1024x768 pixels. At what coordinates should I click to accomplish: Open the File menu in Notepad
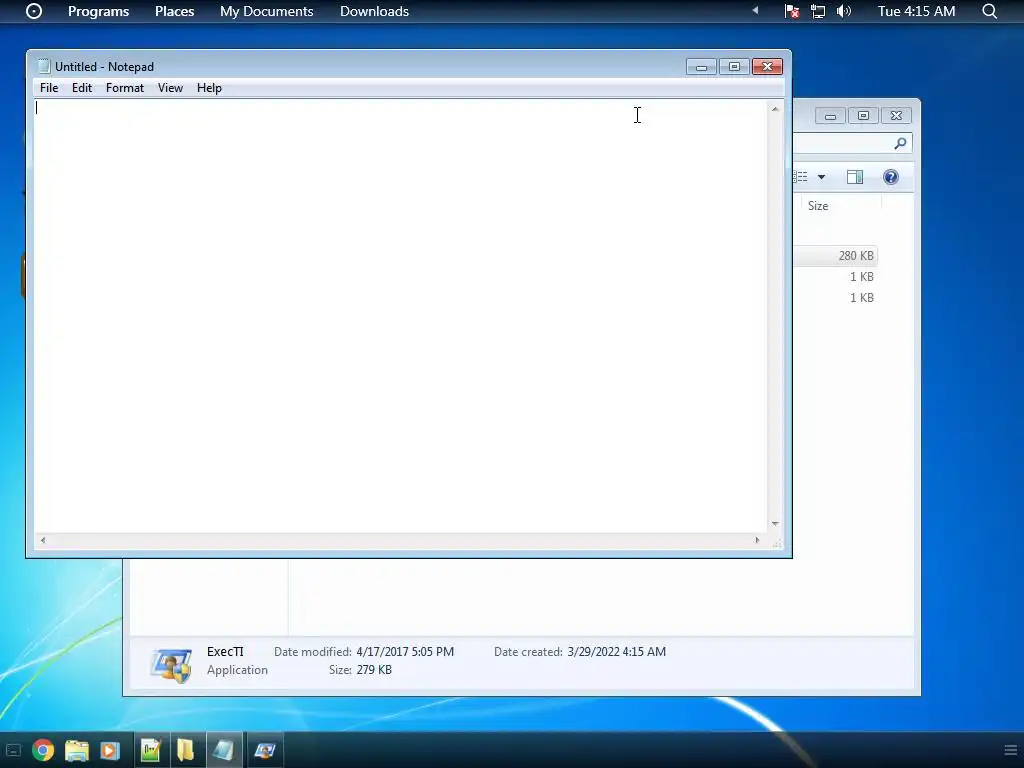tap(49, 88)
